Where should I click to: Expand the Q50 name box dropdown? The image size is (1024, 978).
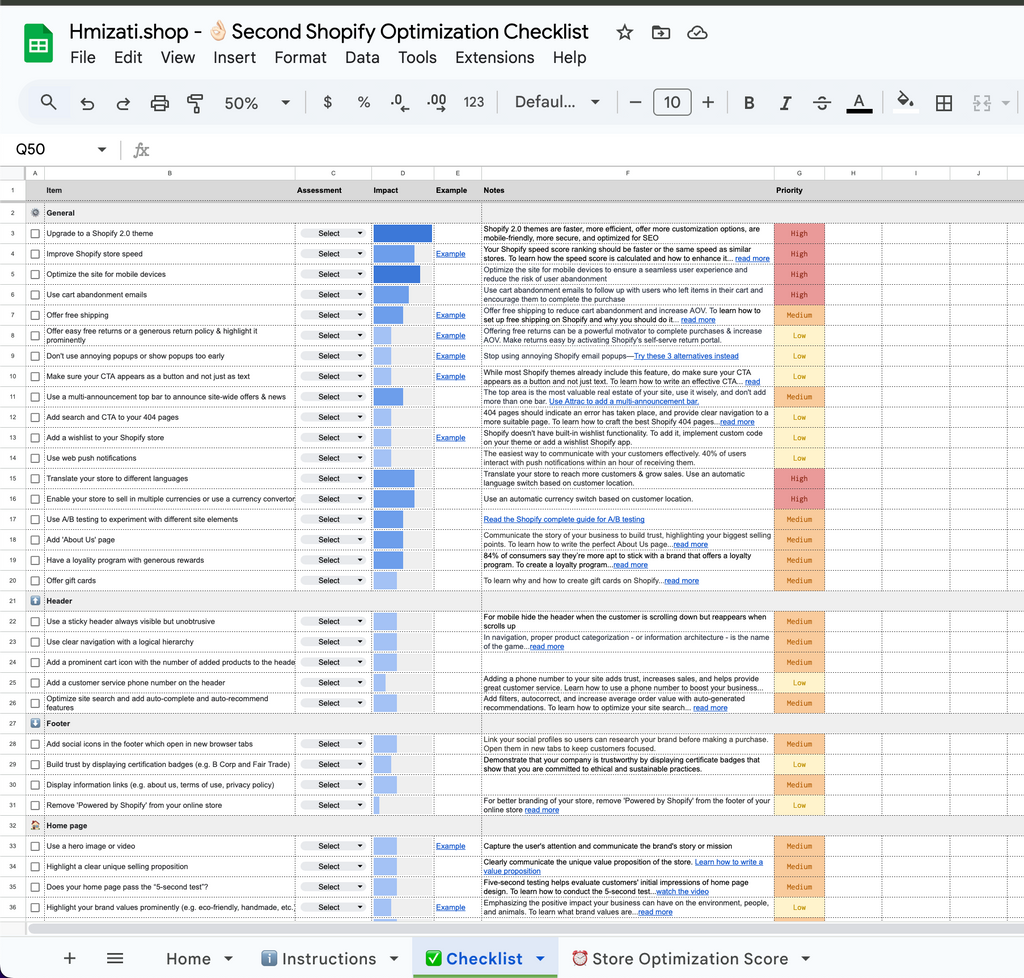coord(102,150)
